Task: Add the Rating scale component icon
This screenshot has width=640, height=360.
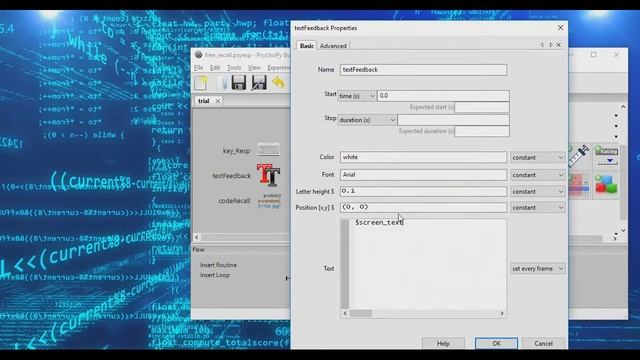Action: click(606, 156)
